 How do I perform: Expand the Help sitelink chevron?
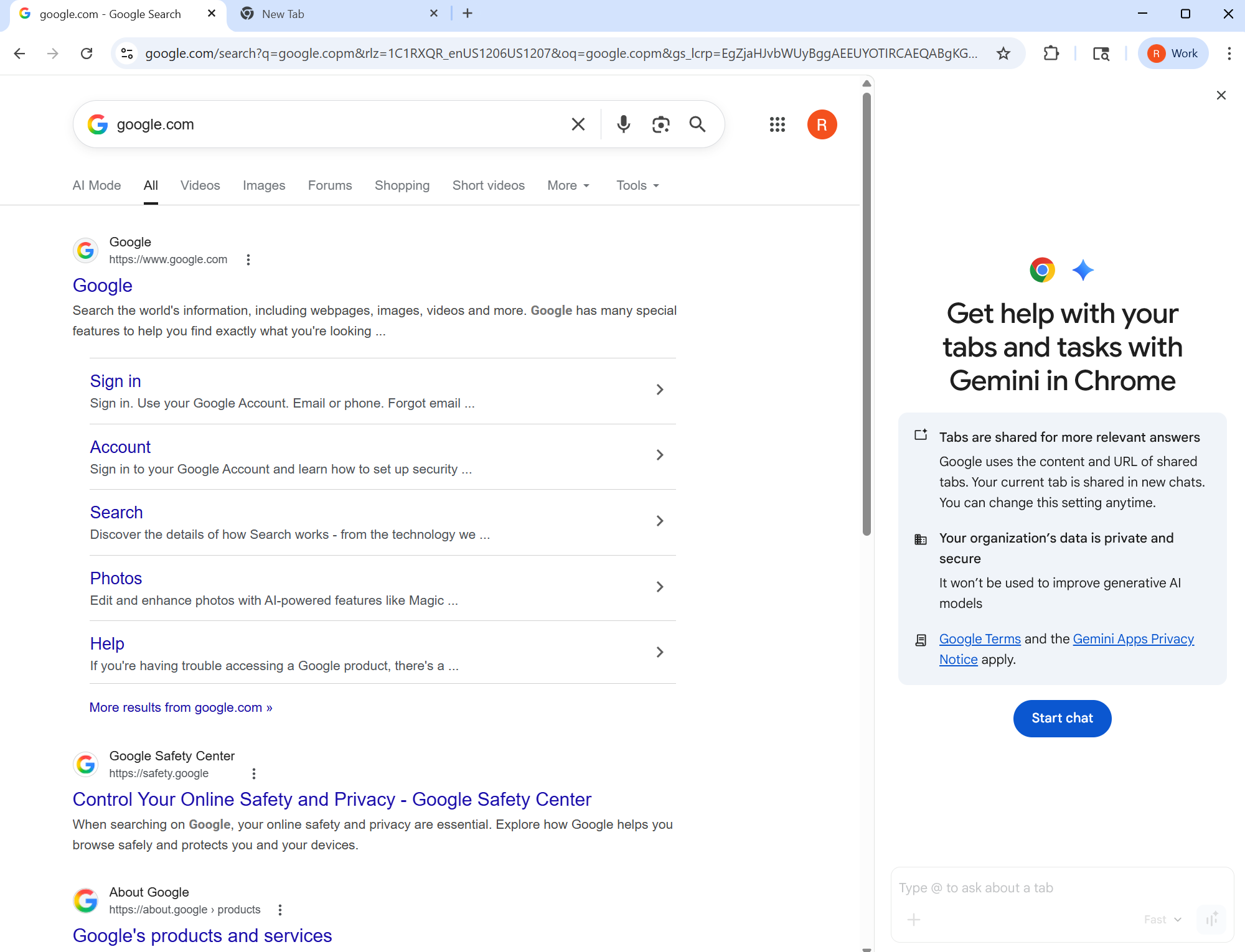click(x=660, y=652)
